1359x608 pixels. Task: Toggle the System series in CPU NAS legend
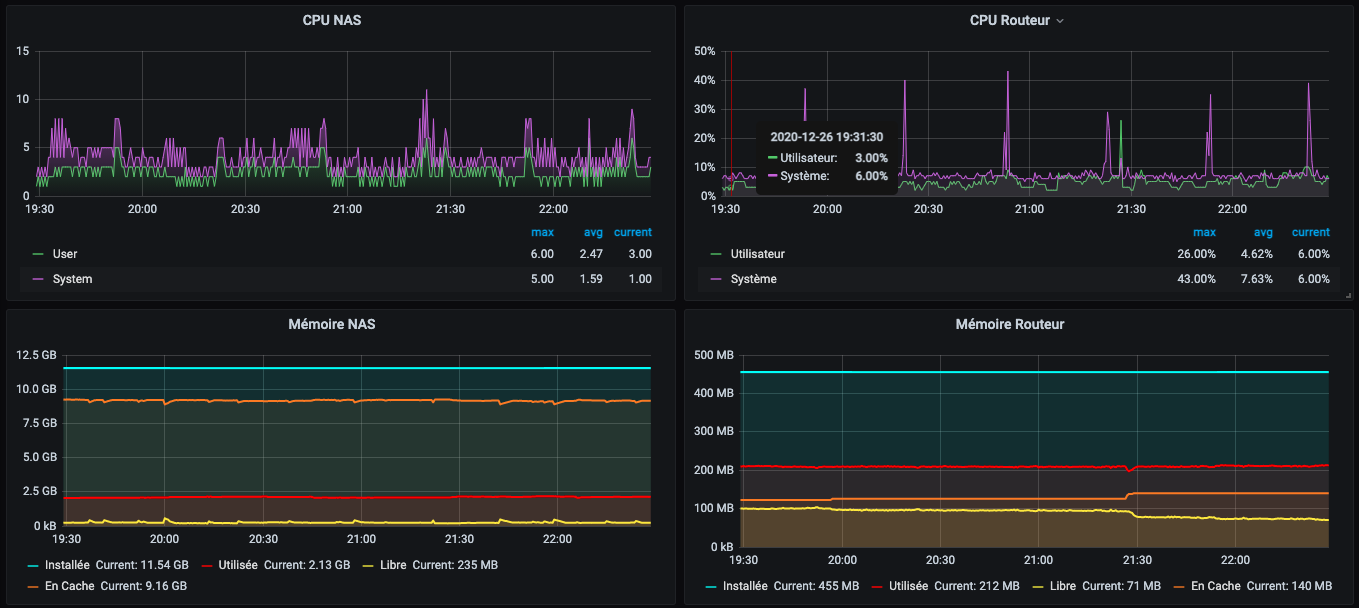coord(72,279)
